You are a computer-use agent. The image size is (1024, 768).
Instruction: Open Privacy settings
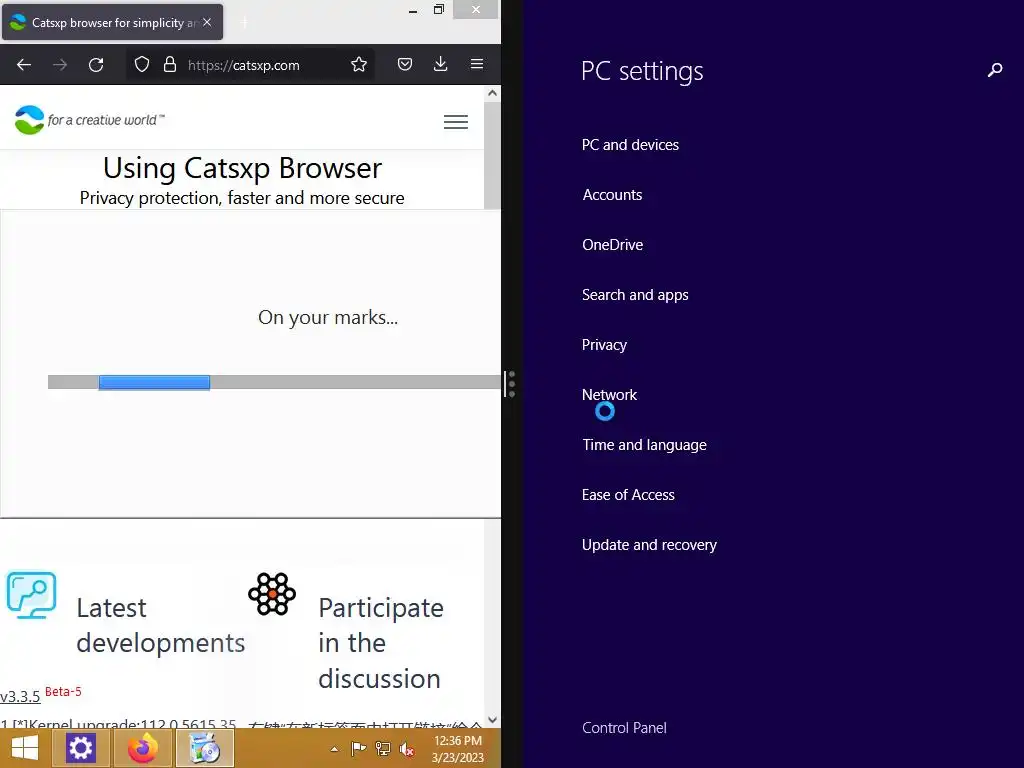click(604, 345)
